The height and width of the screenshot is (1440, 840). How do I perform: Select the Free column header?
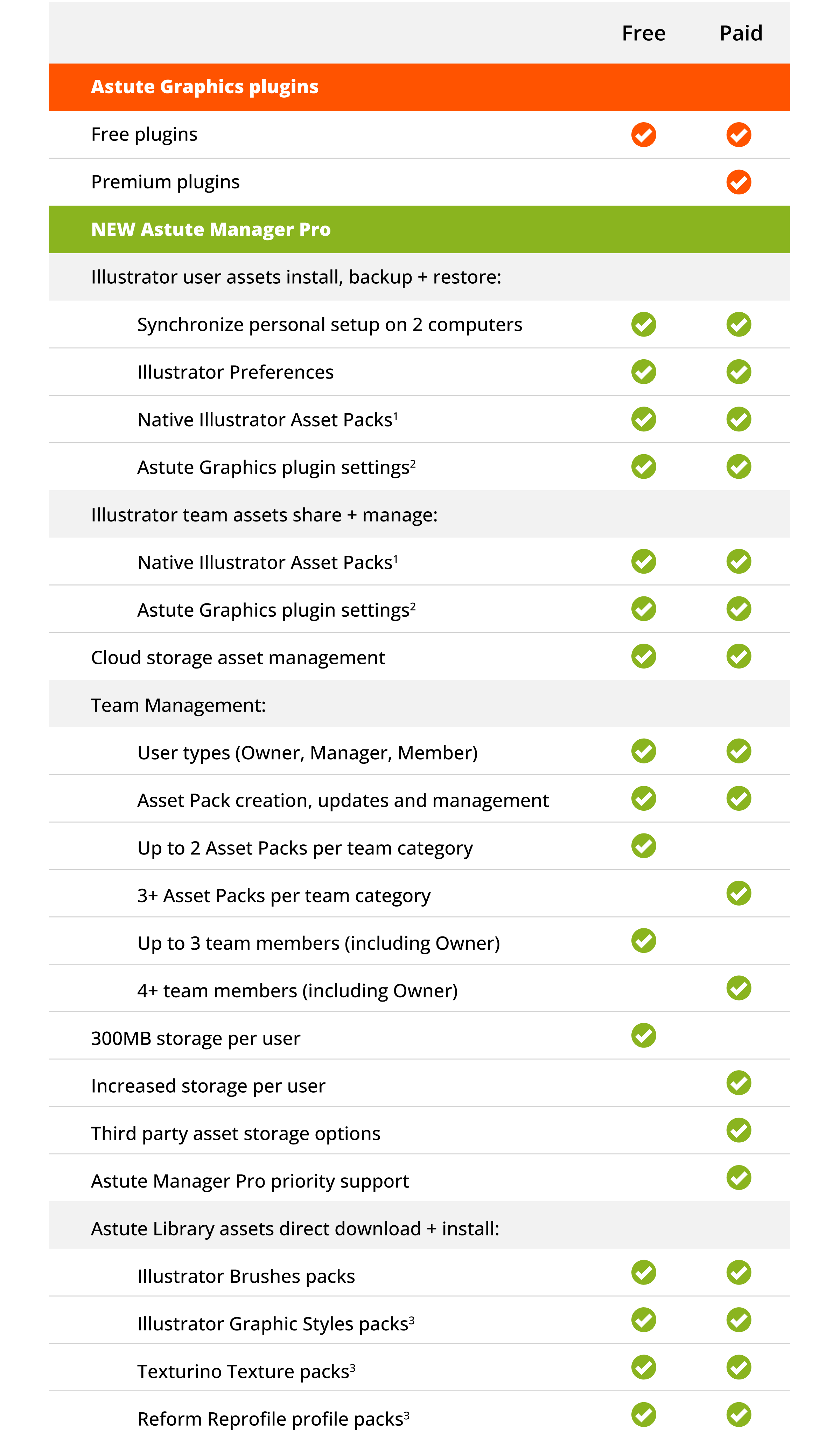(x=644, y=33)
